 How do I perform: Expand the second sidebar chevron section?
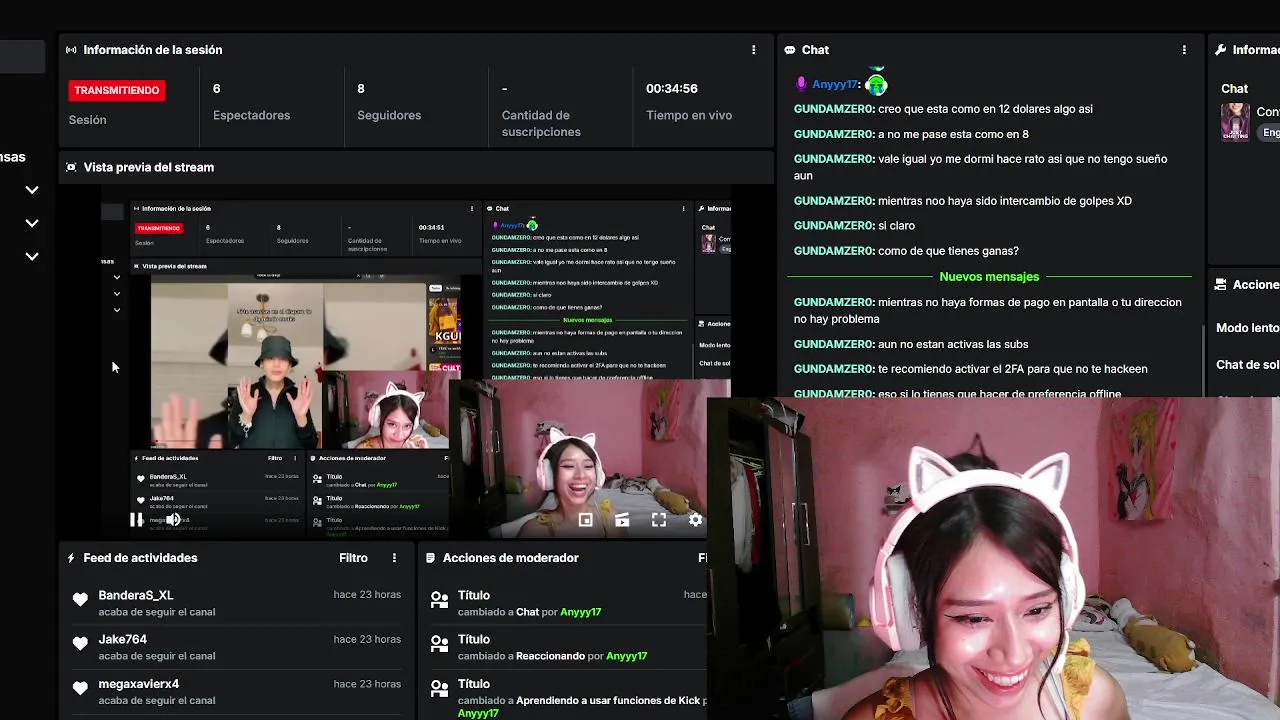click(32, 223)
